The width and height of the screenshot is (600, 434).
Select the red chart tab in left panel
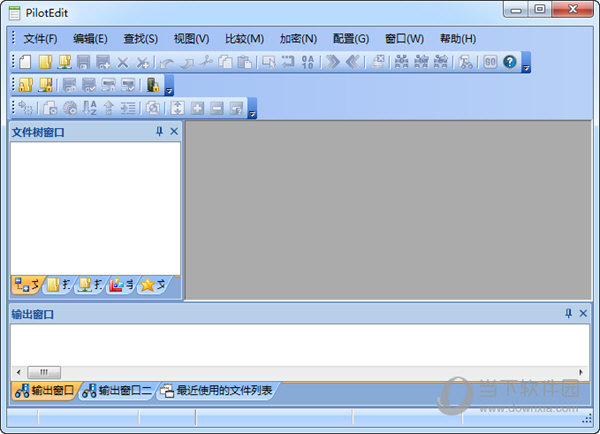pos(122,285)
